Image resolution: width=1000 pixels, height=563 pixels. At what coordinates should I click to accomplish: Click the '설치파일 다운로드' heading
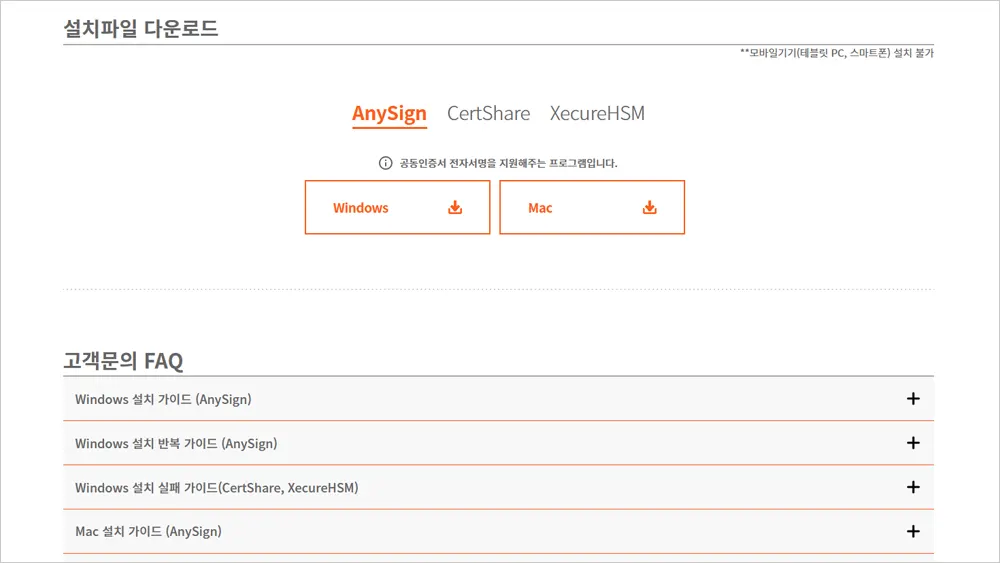pos(141,28)
